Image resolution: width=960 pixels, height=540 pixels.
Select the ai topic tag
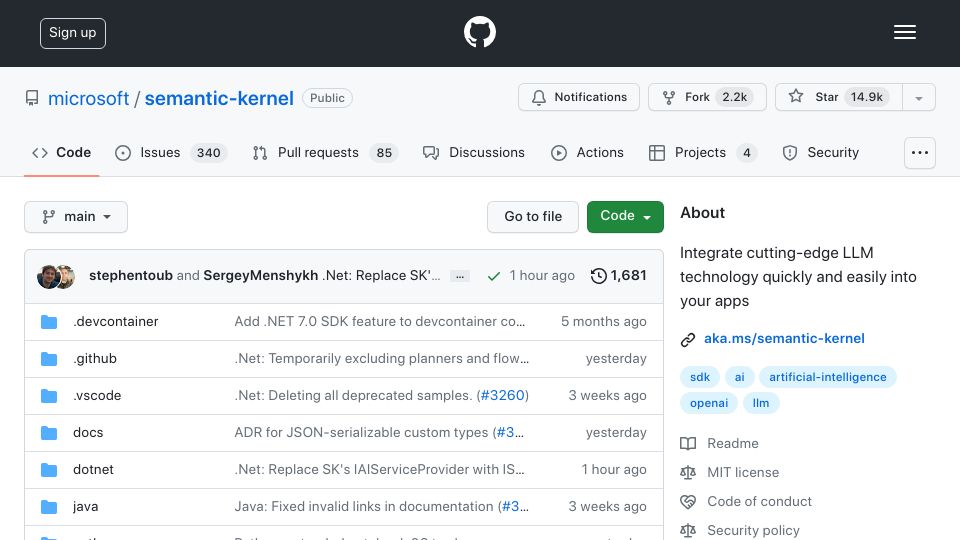[740, 377]
